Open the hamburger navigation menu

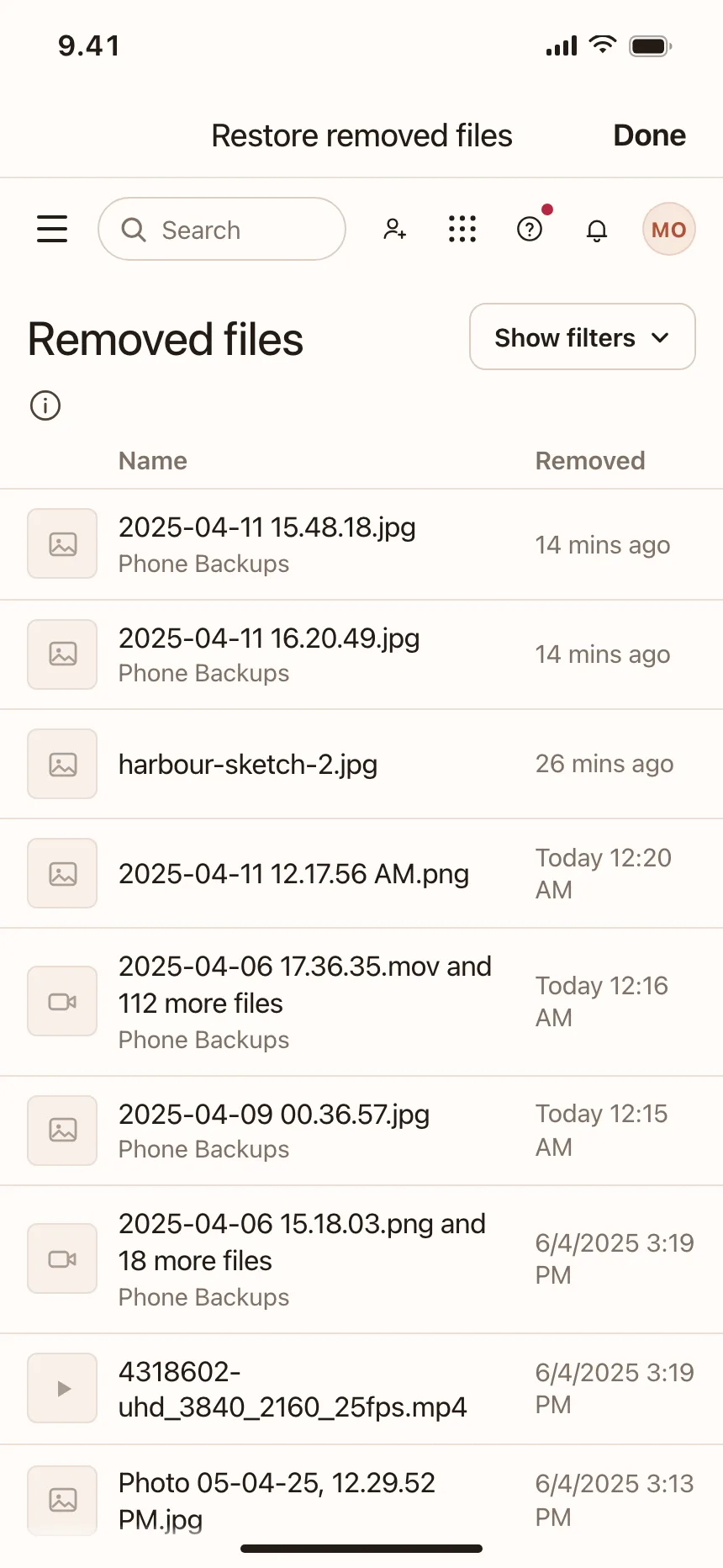click(52, 229)
